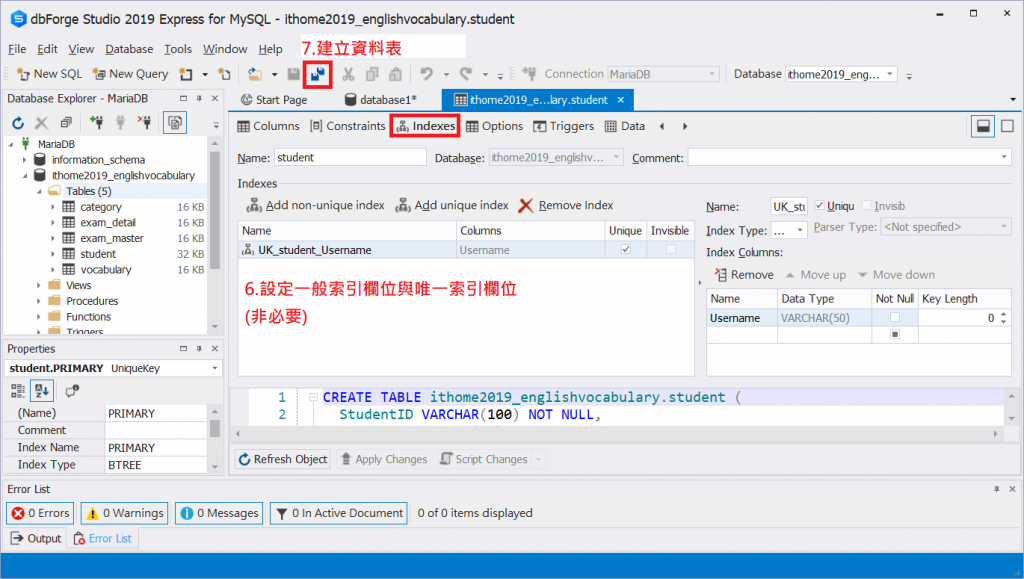This screenshot has height=579, width=1024.
Task: Click the multi-window icon in Database Explorer toolbar
Action: [66, 123]
